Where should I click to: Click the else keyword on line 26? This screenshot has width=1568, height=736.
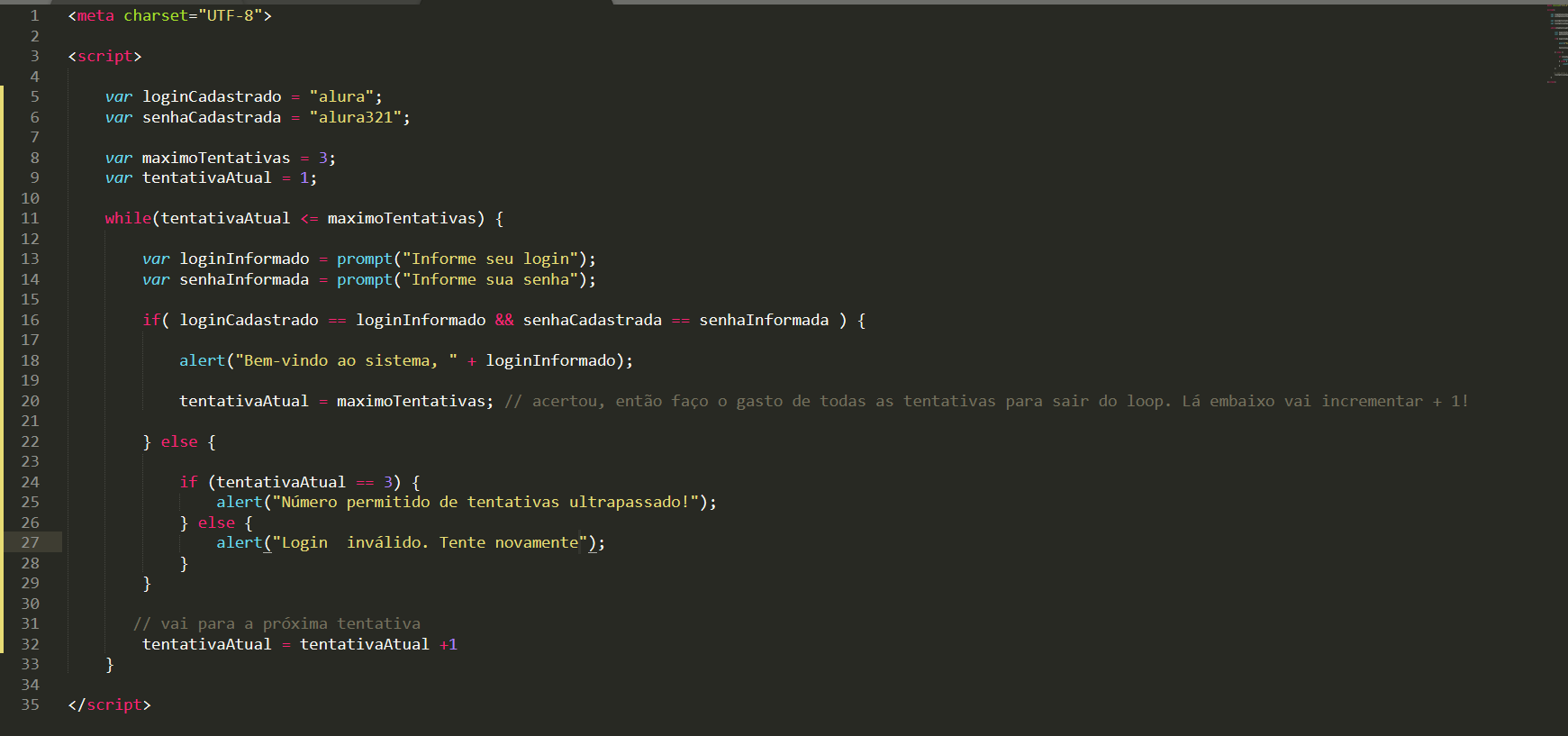(x=216, y=522)
